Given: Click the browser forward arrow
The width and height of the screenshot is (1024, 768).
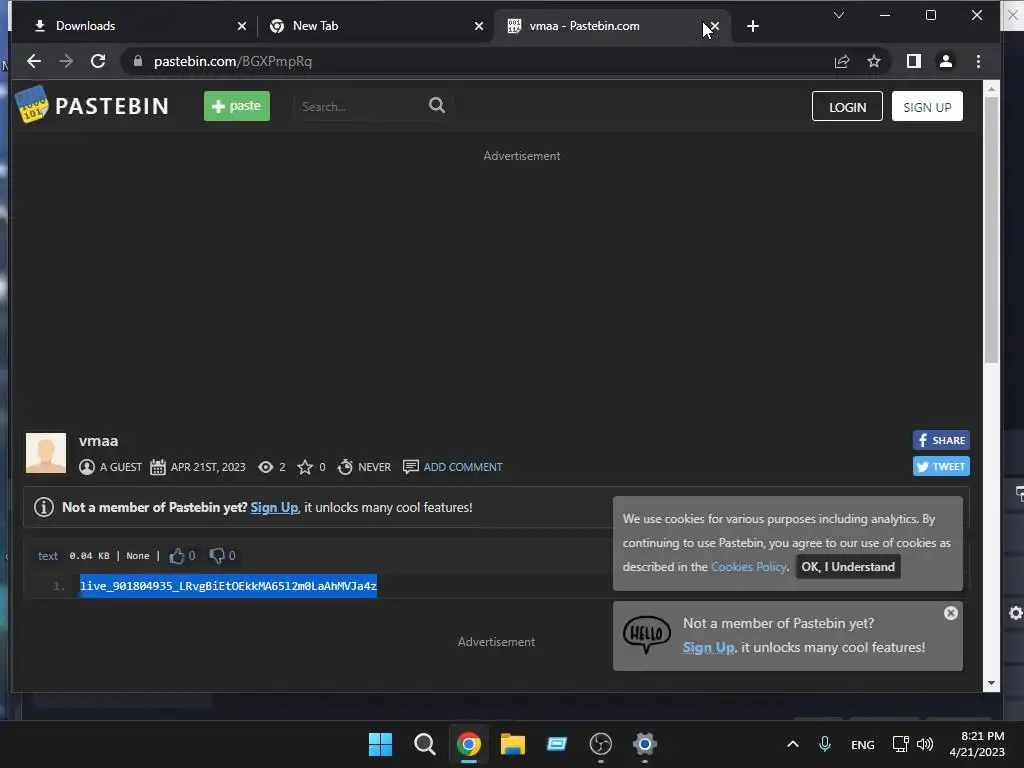Looking at the screenshot, I should point(66,61).
